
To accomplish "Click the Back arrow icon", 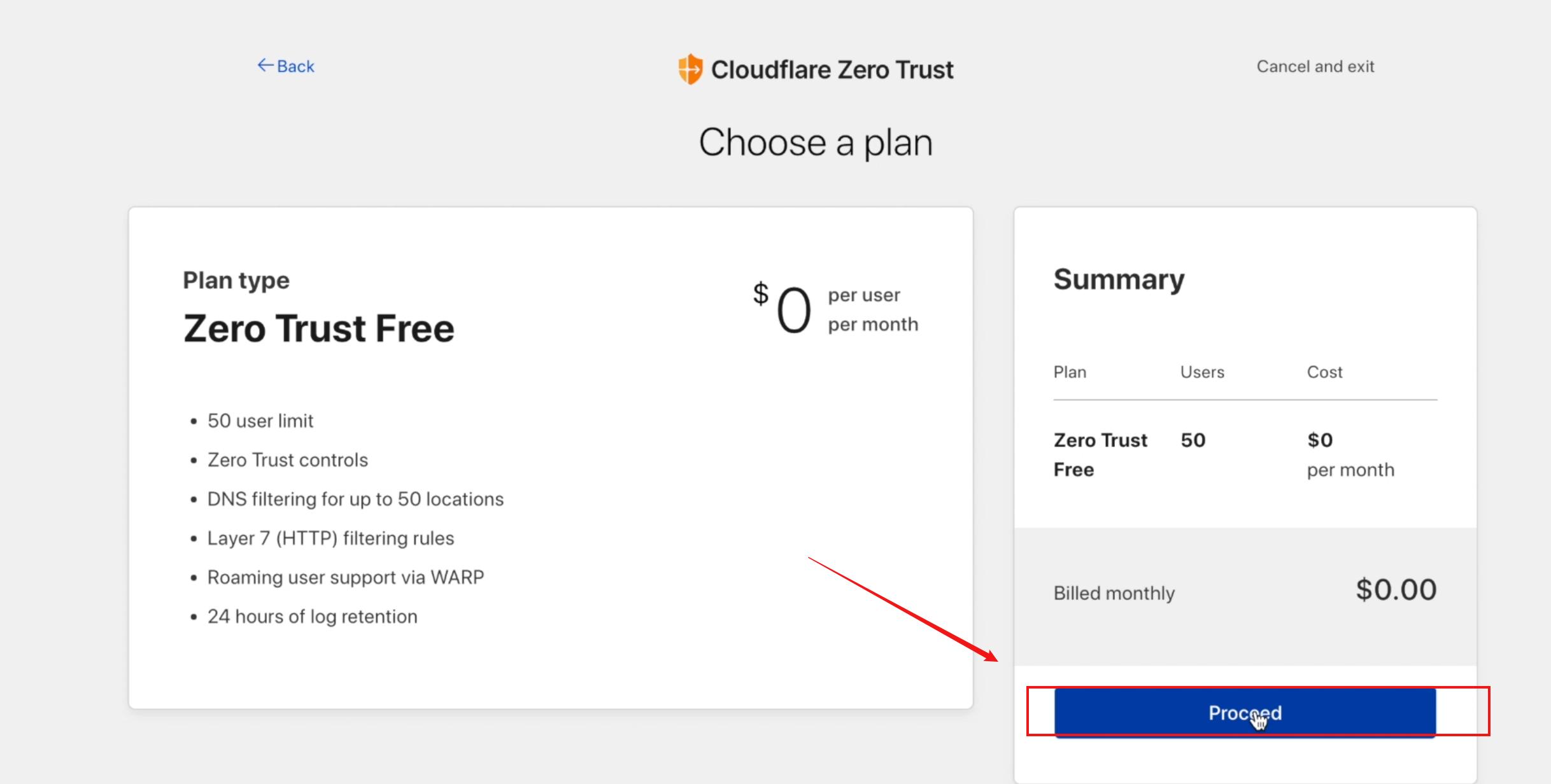I will (265, 66).
